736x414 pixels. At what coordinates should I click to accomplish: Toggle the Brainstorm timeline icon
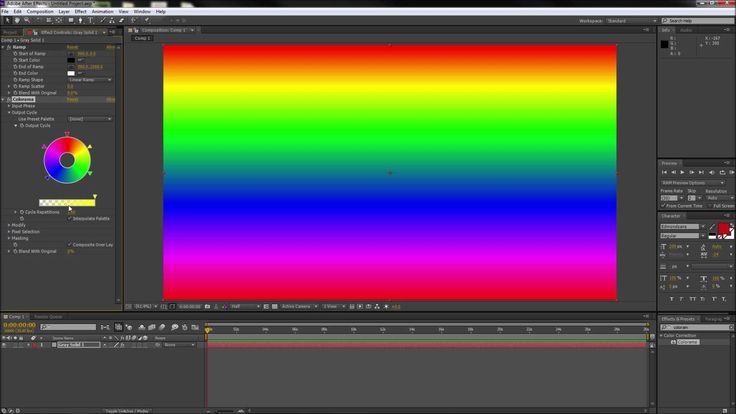175,327
